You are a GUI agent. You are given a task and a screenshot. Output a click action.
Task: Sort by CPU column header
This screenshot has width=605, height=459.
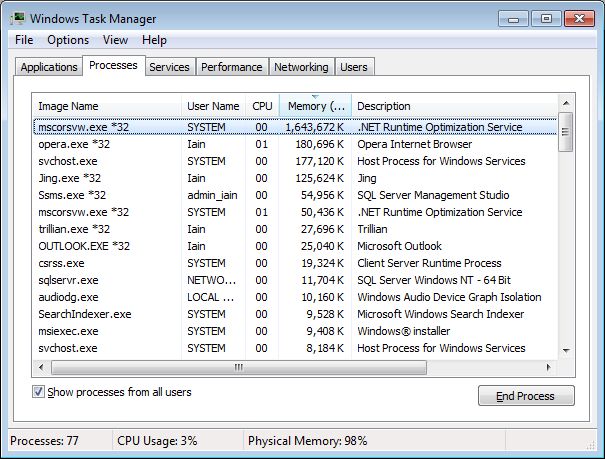tap(262, 106)
